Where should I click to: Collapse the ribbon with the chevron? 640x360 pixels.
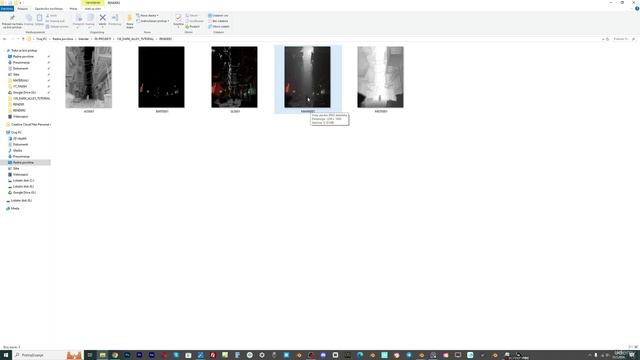click(x=631, y=9)
